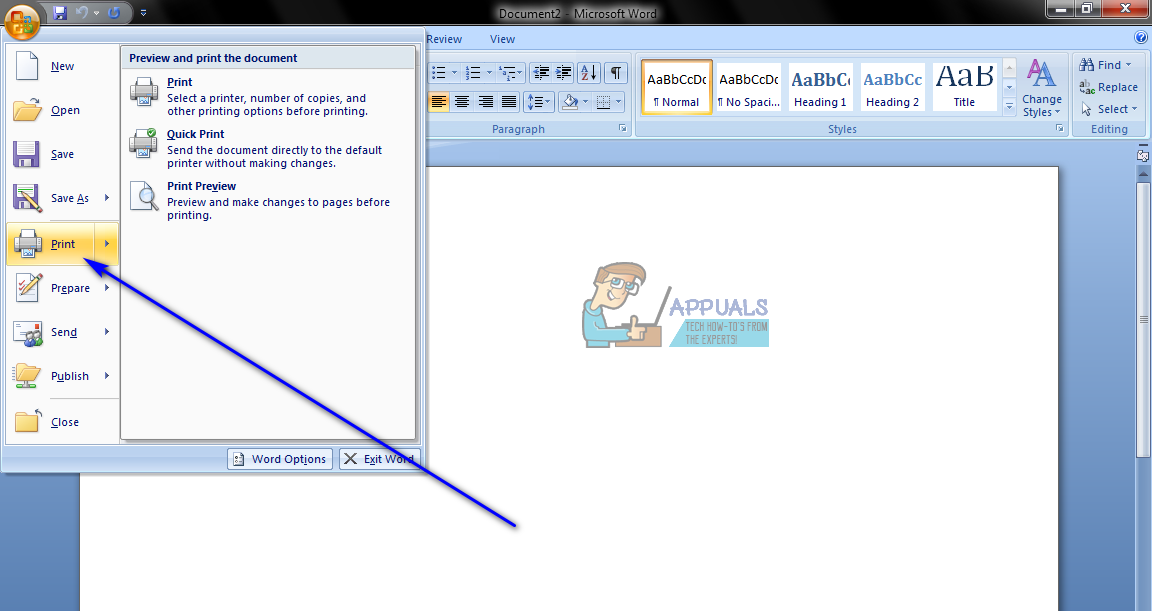Screen dimensions: 1152x611
Task: Click the Undo icon in Quick Access toolbar
Action: (x=82, y=12)
